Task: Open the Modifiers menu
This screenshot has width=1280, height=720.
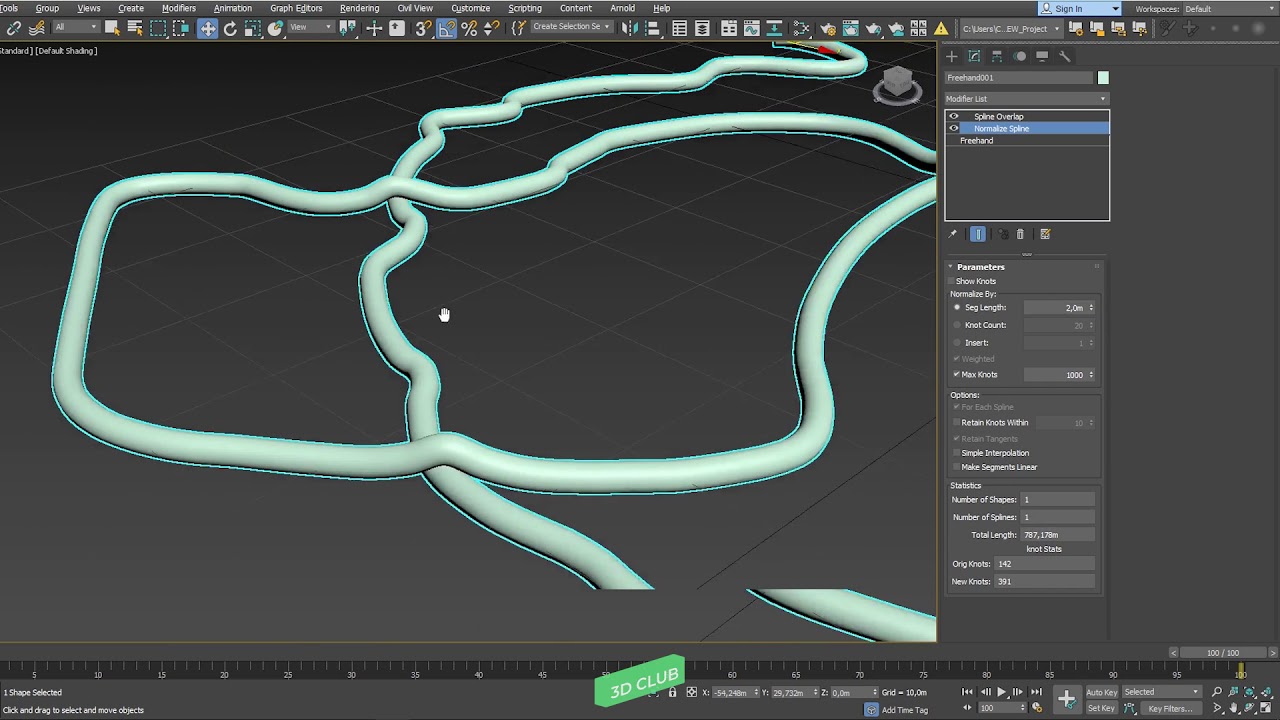Action: coord(179,8)
